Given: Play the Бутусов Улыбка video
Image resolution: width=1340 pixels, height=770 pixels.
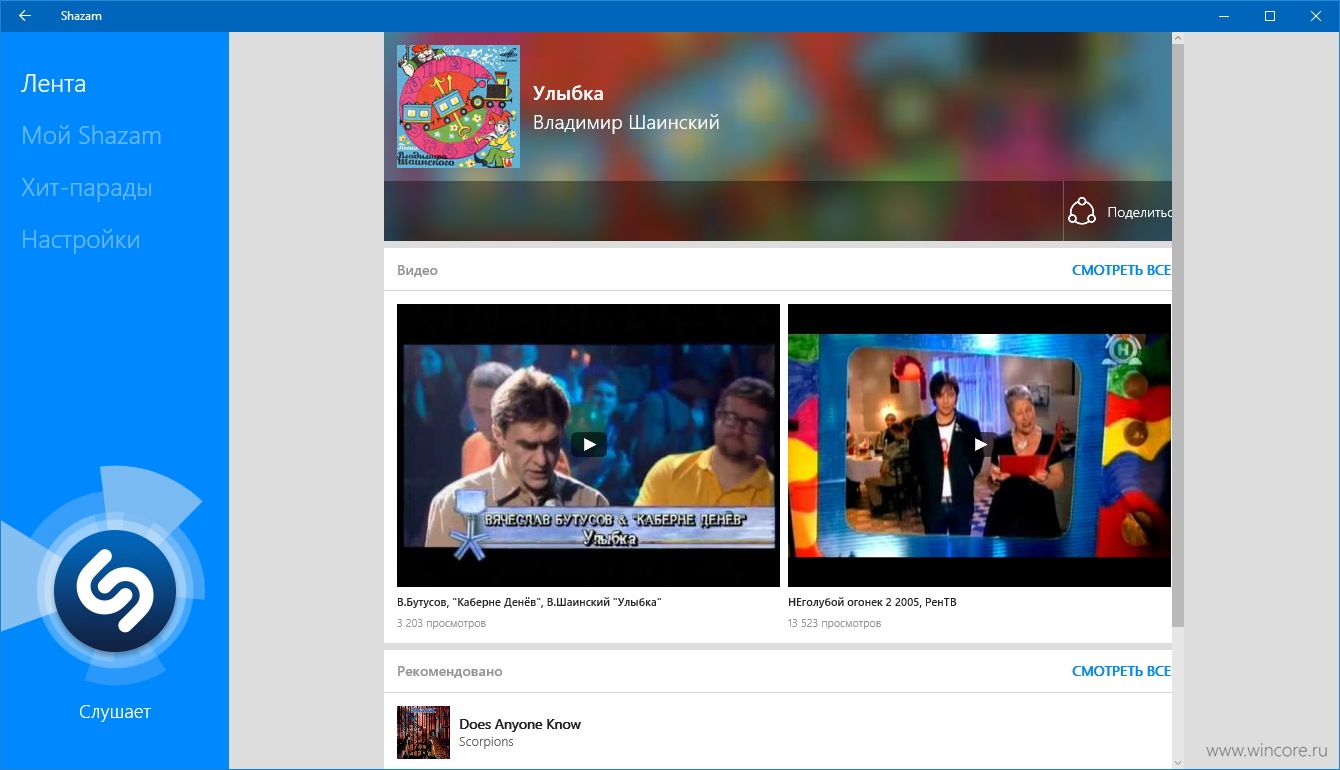Looking at the screenshot, I should click(x=588, y=445).
